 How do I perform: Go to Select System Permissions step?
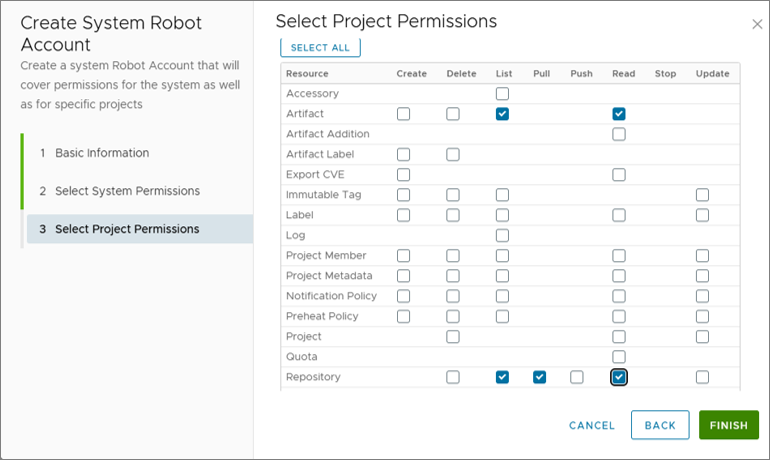tap(127, 191)
